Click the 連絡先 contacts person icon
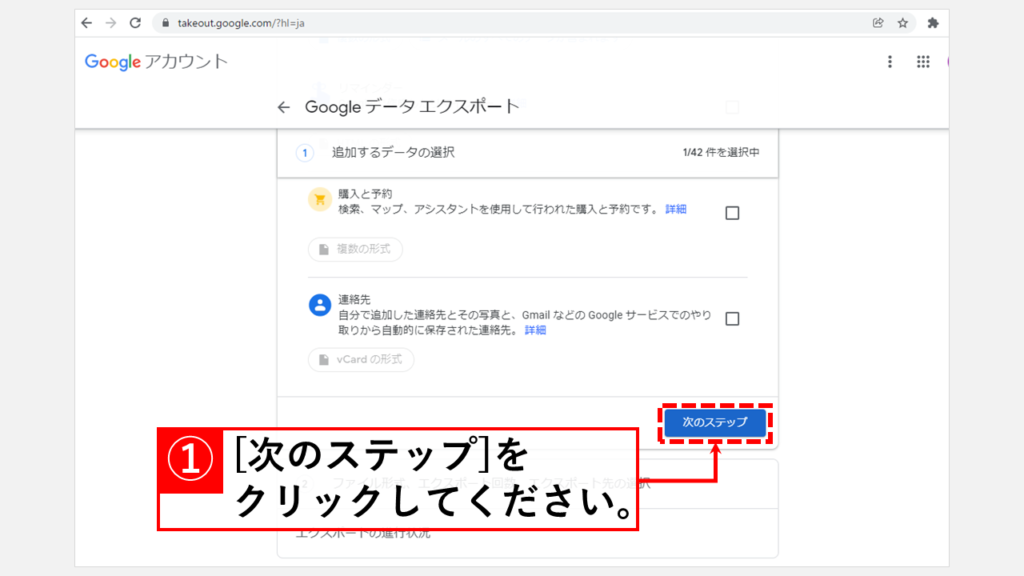This screenshot has width=1024, height=576. tap(319, 306)
